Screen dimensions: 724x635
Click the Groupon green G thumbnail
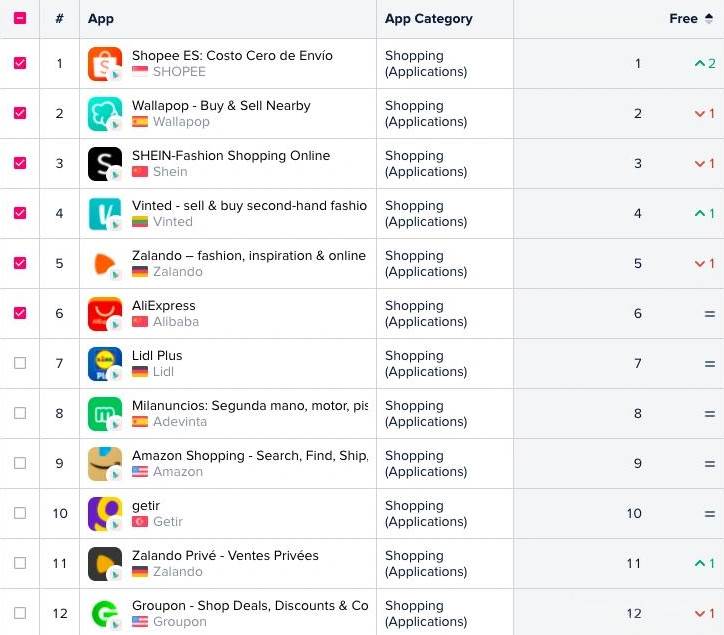(105, 614)
